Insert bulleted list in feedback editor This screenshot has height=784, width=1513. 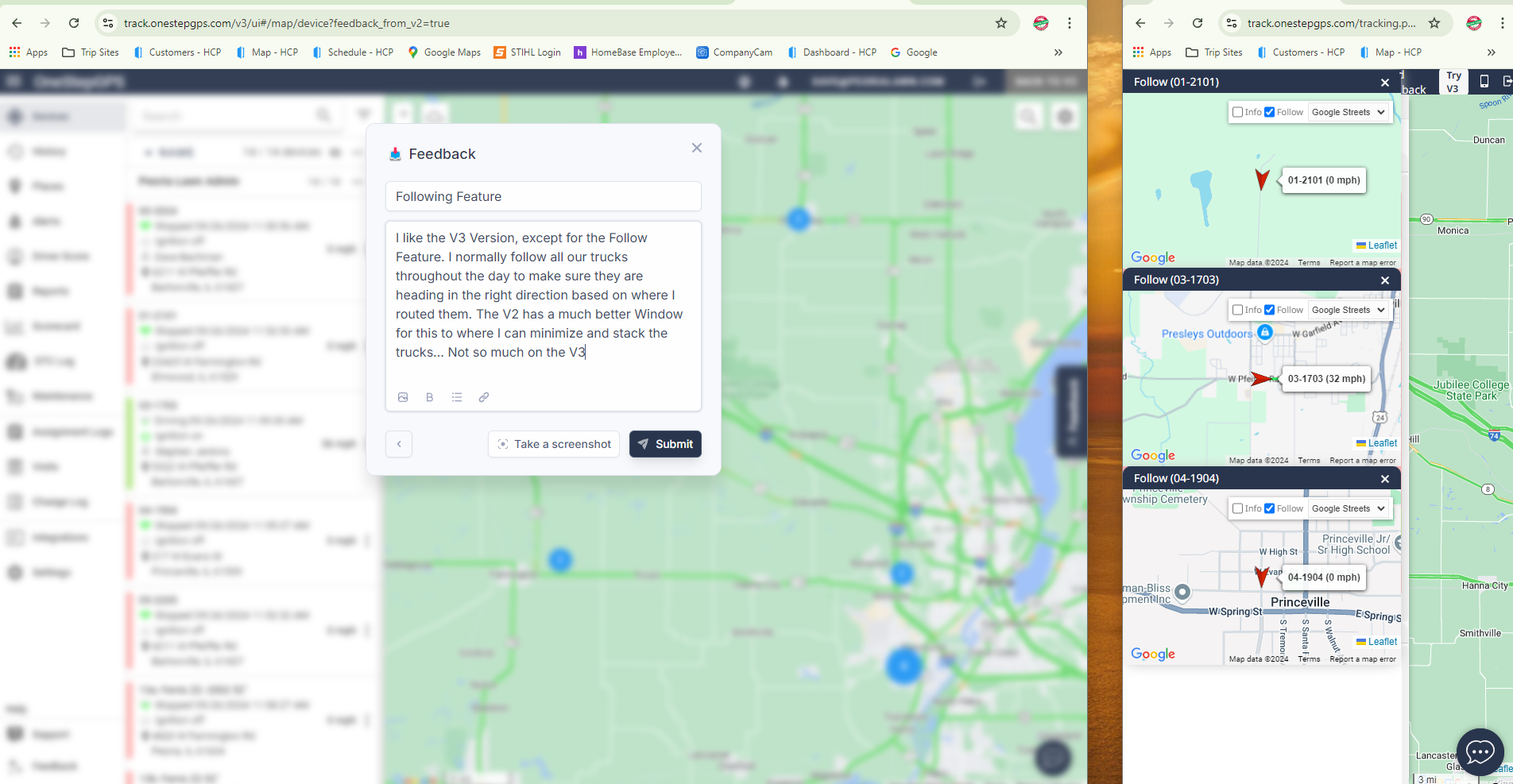(x=457, y=397)
